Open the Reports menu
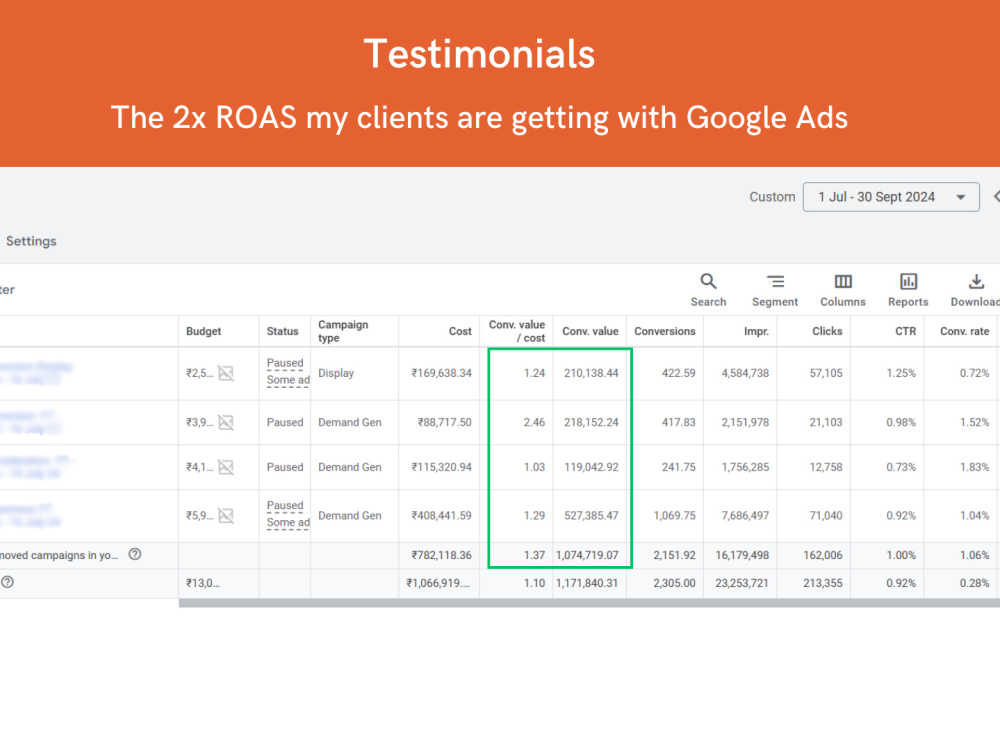The width and height of the screenshot is (1000, 751). point(908,290)
